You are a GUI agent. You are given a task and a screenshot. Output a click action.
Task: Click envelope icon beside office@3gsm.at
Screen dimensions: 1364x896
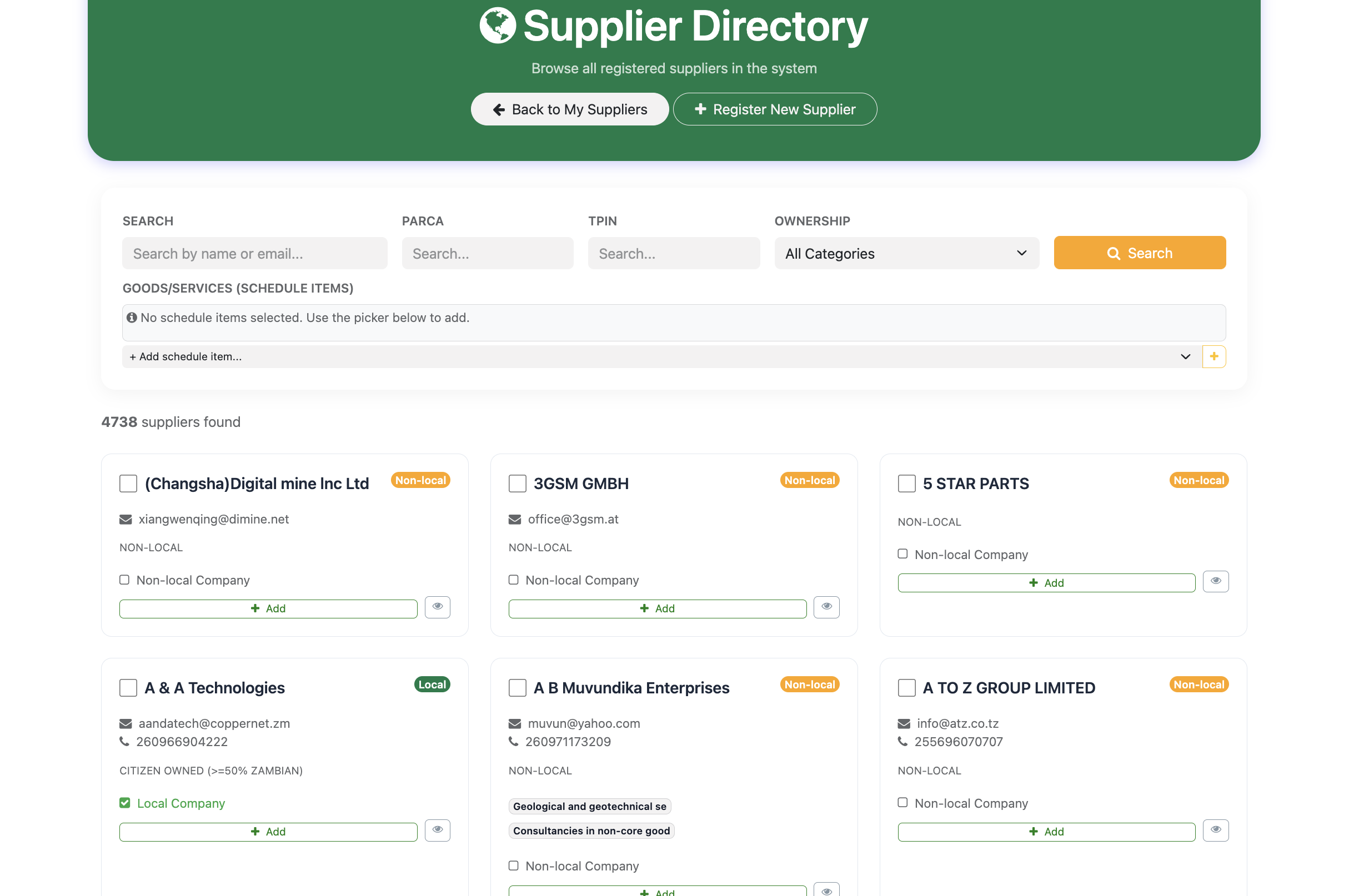point(515,519)
